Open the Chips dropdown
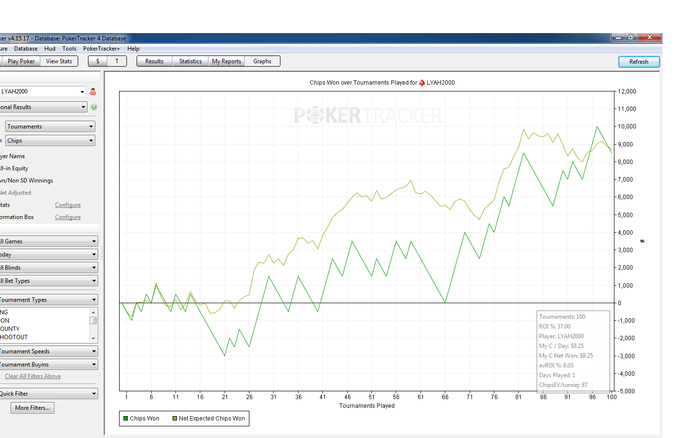The height and width of the screenshot is (438, 700). click(x=50, y=141)
